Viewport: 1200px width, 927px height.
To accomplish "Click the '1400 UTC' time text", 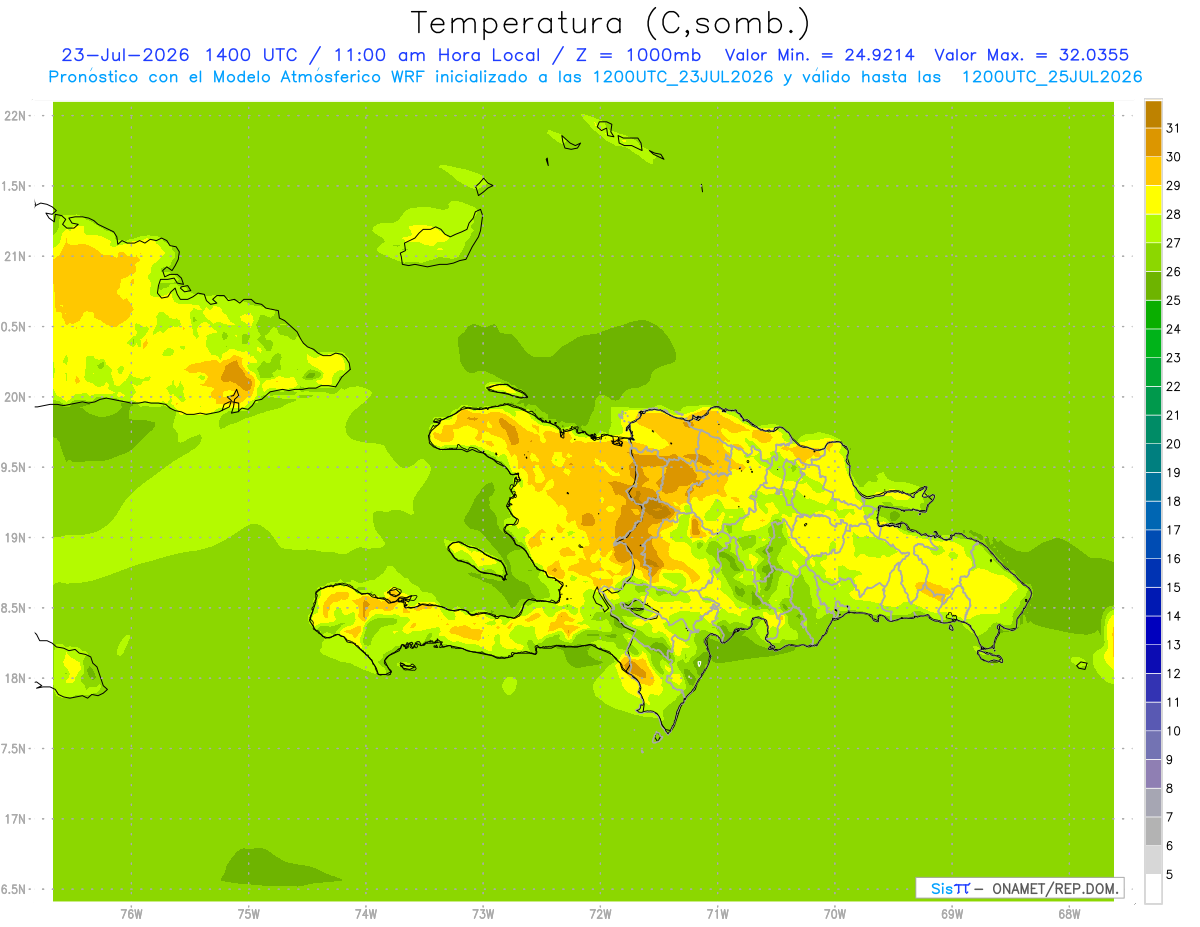I will [x=250, y=55].
